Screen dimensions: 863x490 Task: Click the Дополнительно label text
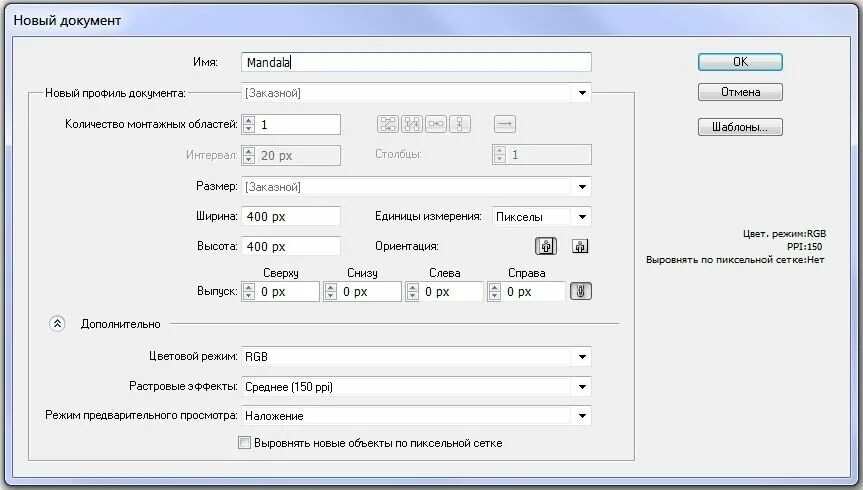121,324
